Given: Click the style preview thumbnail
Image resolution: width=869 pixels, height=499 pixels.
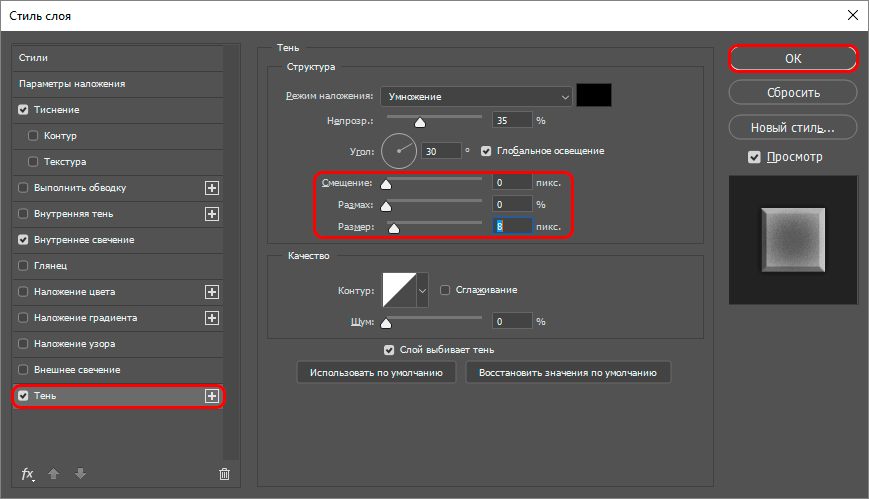Looking at the screenshot, I should [793, 240].
